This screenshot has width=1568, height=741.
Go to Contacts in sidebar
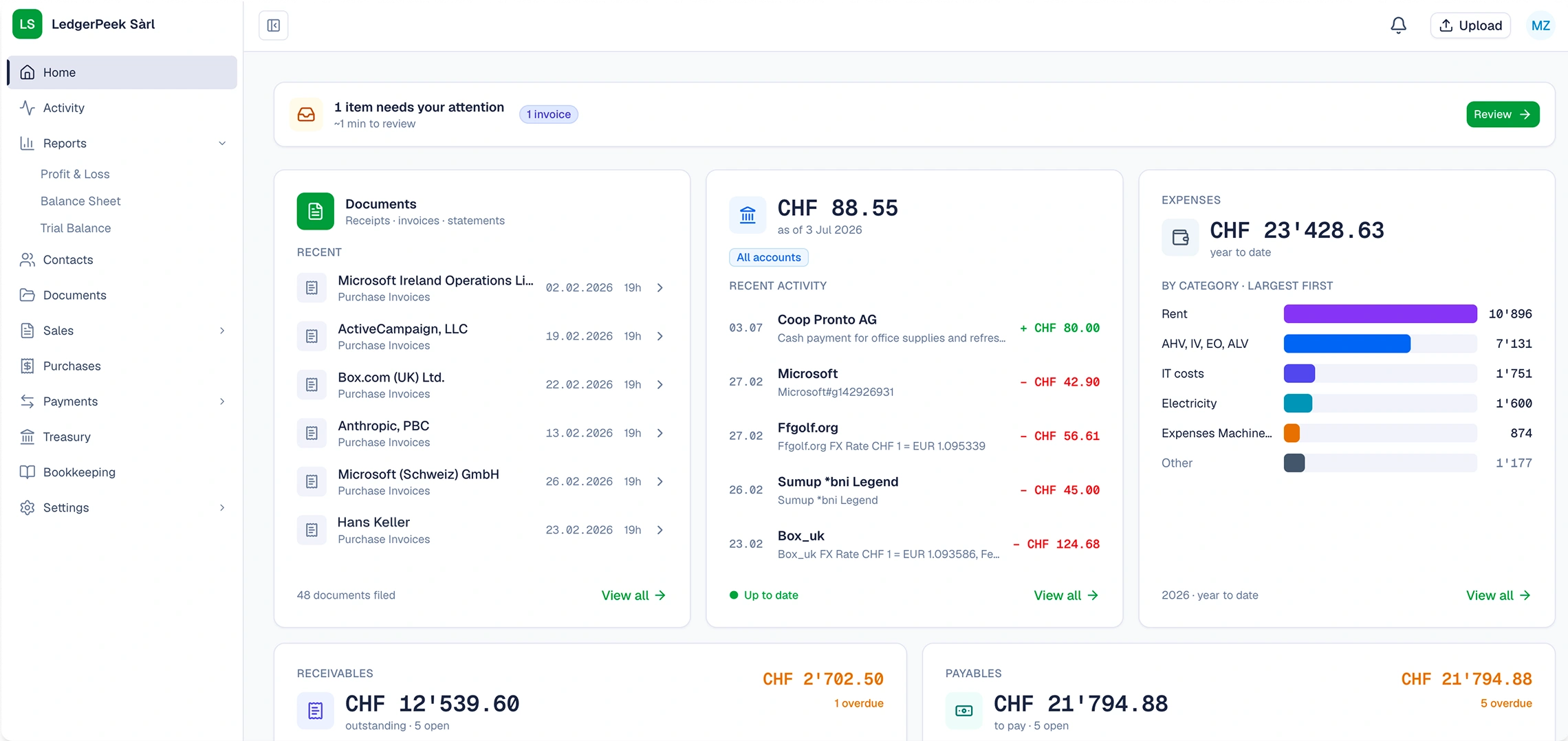[122, 260]
